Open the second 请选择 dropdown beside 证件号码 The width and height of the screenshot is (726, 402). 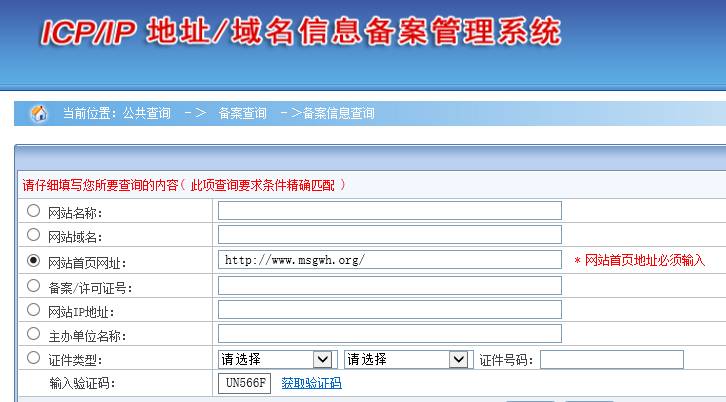(x=407, y=359)
